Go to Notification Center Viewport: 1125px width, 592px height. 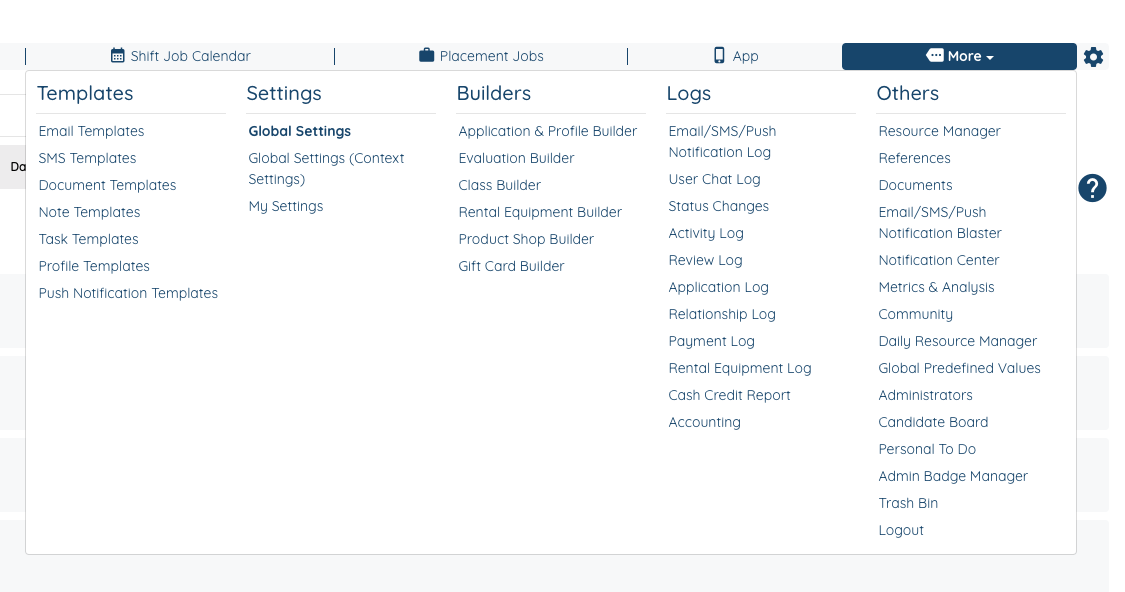(939, 260)
